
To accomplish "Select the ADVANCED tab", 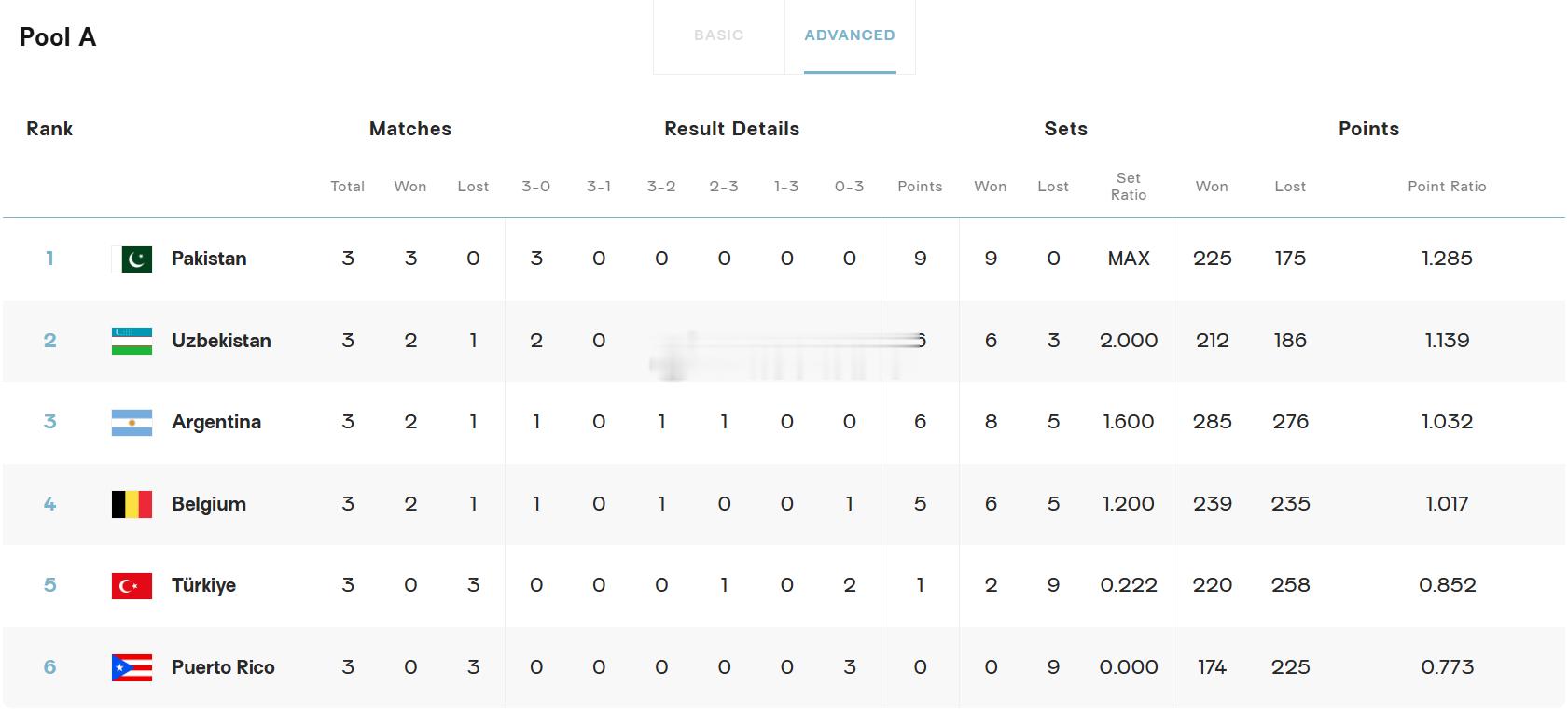I will click(850, 35).
